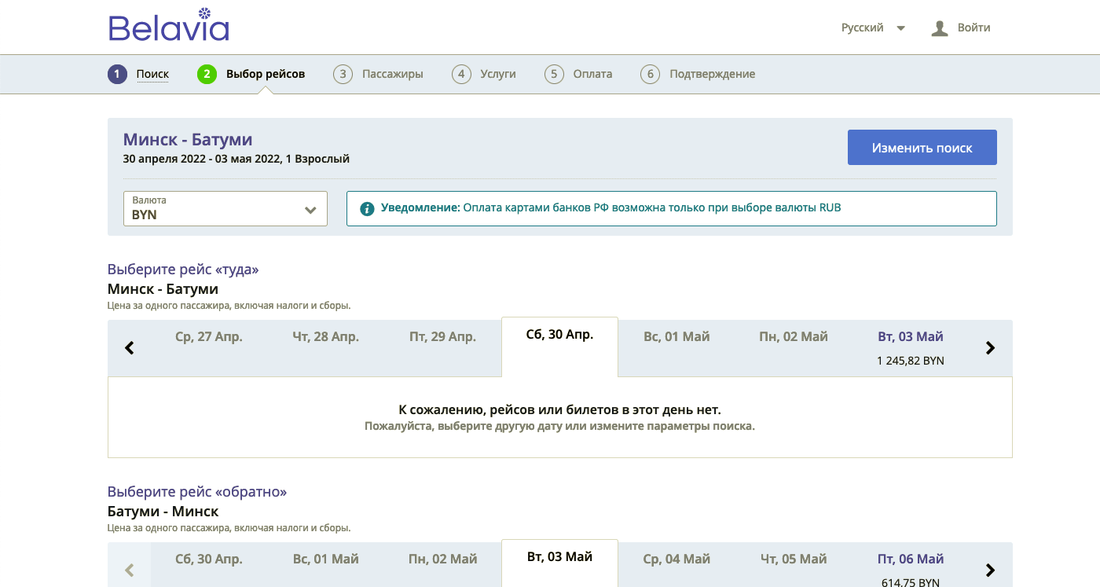
Task: Go to the Оплата step
Action: (x=579, y=74)
